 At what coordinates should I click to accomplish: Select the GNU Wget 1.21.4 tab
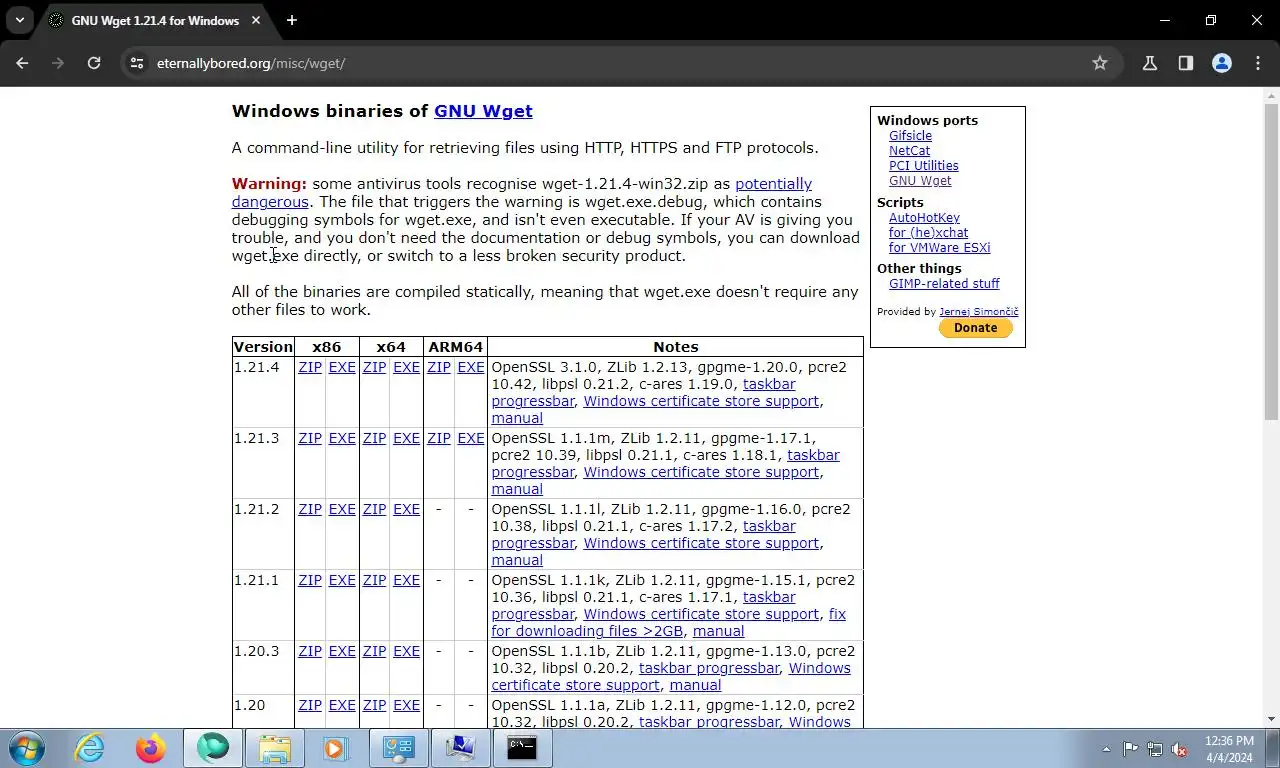click(155, 20)
